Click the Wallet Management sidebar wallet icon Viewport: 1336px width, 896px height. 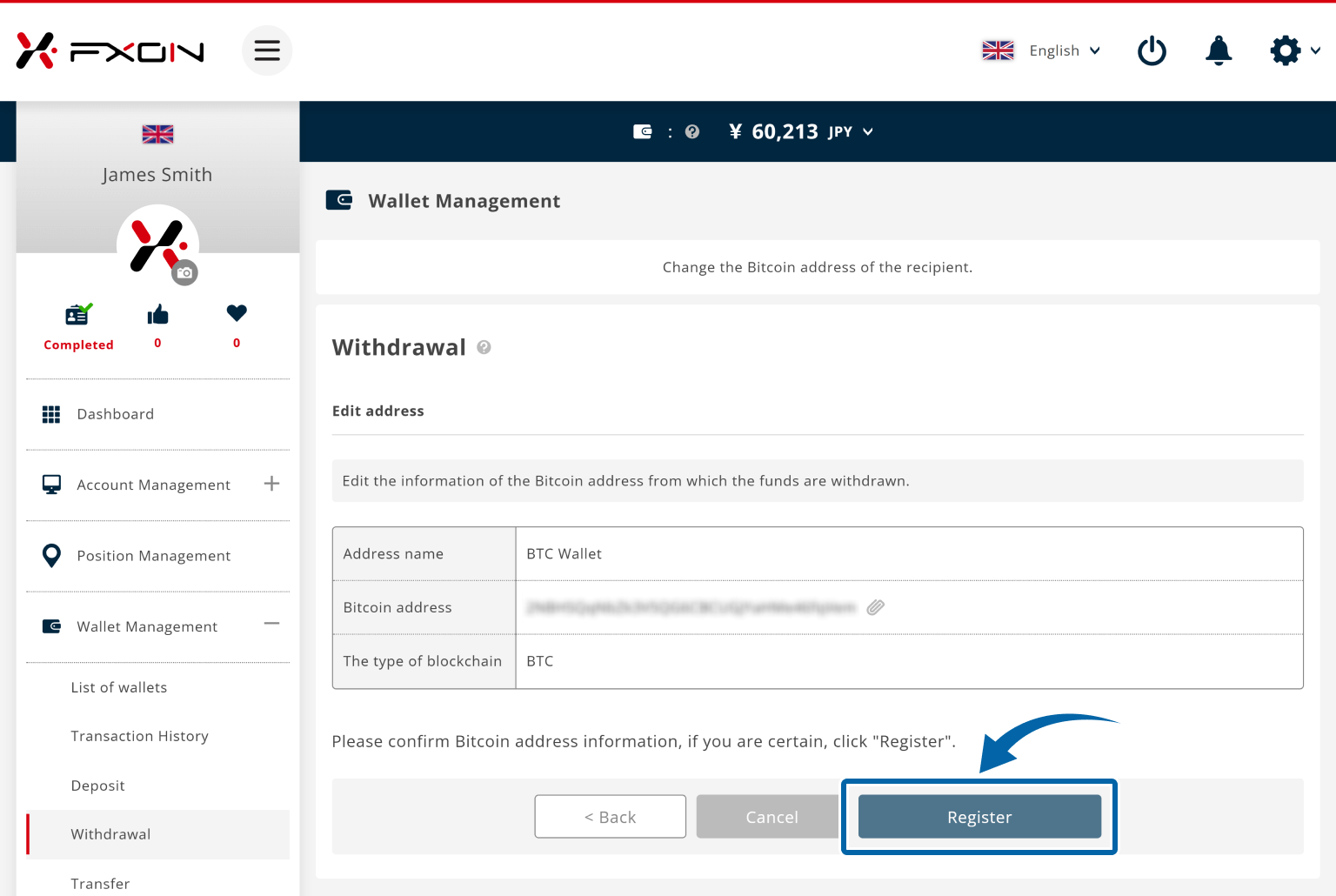[51, 626]
